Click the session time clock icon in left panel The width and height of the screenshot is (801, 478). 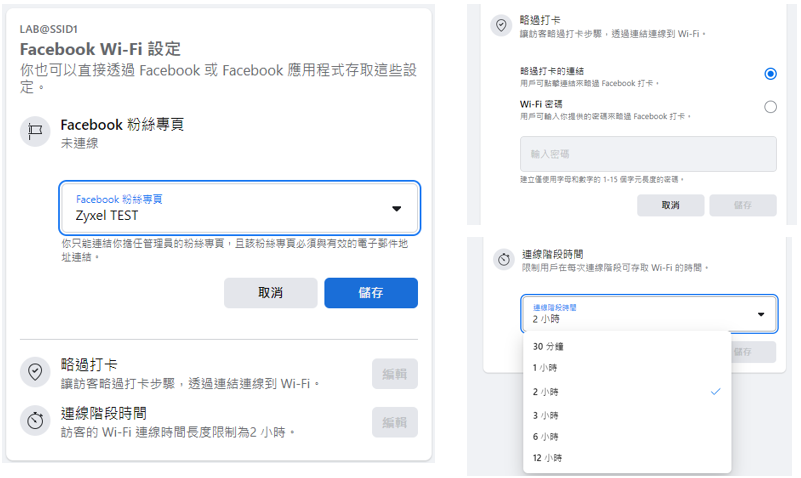point(35,421)
